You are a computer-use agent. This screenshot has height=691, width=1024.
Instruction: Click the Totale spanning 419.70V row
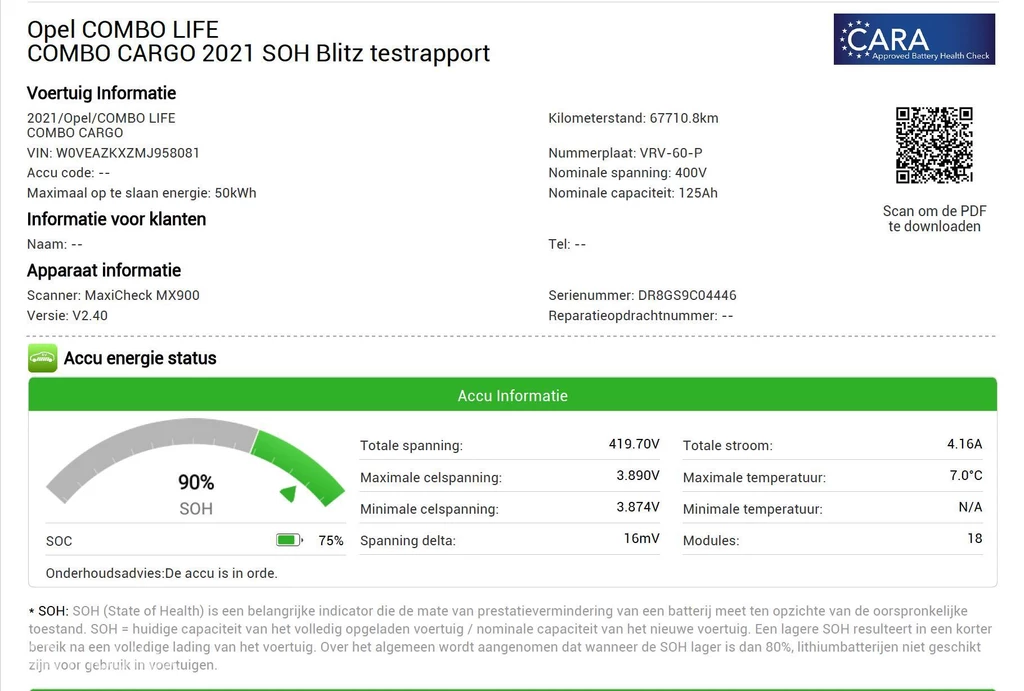click(509, 445)
